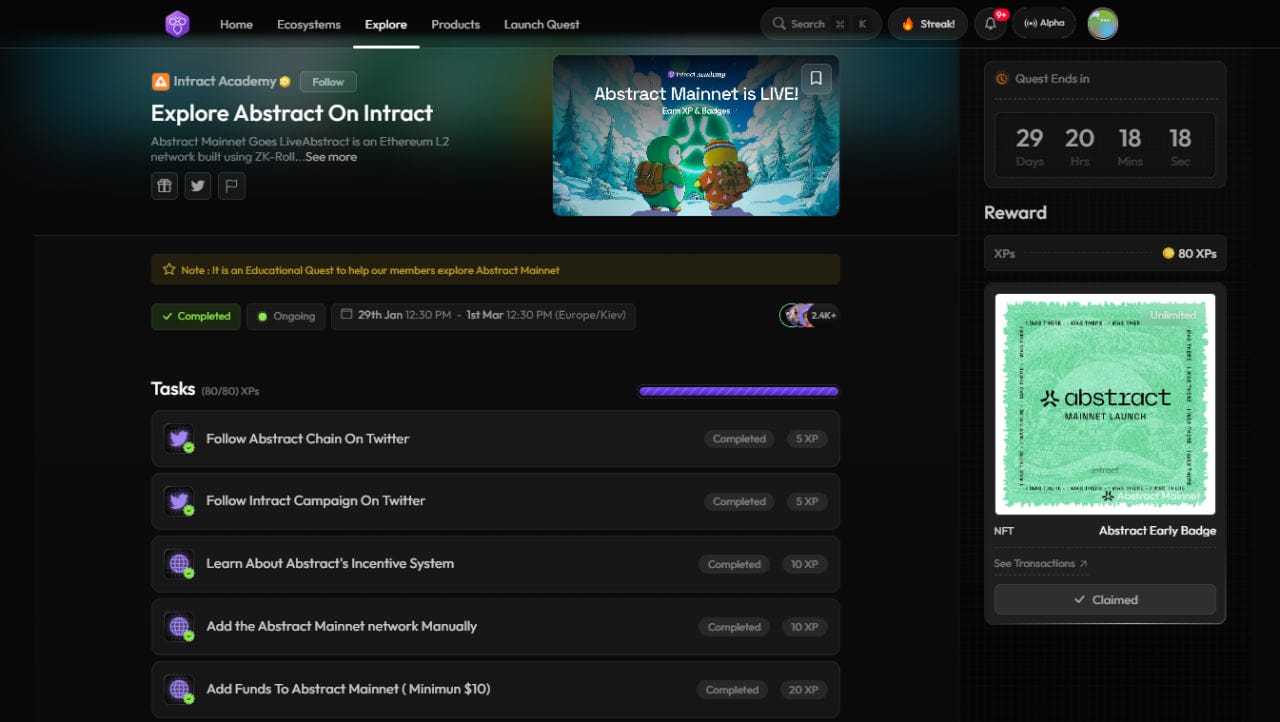
Task: Click the globe icon for Learn About Abstract's Incentive
Action: point(179,564)
